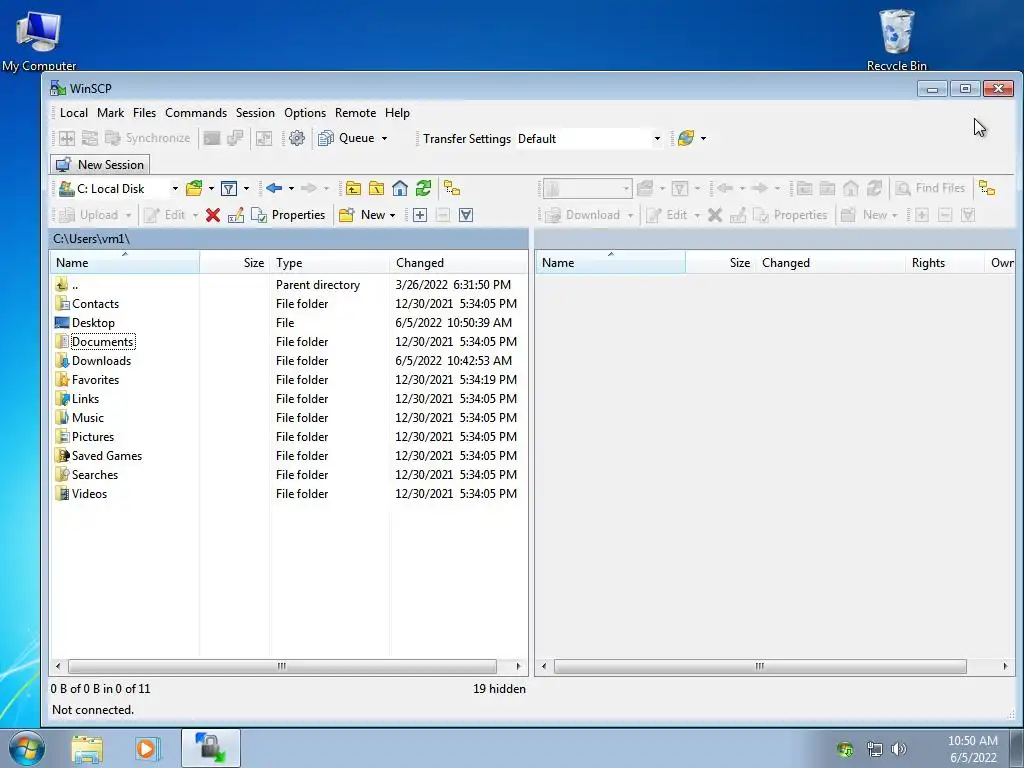The height and width of the screenshot is (768, 1024).
Task: Open the Windows Start menu
Action: pyautogui.click(x=27, y=748)
